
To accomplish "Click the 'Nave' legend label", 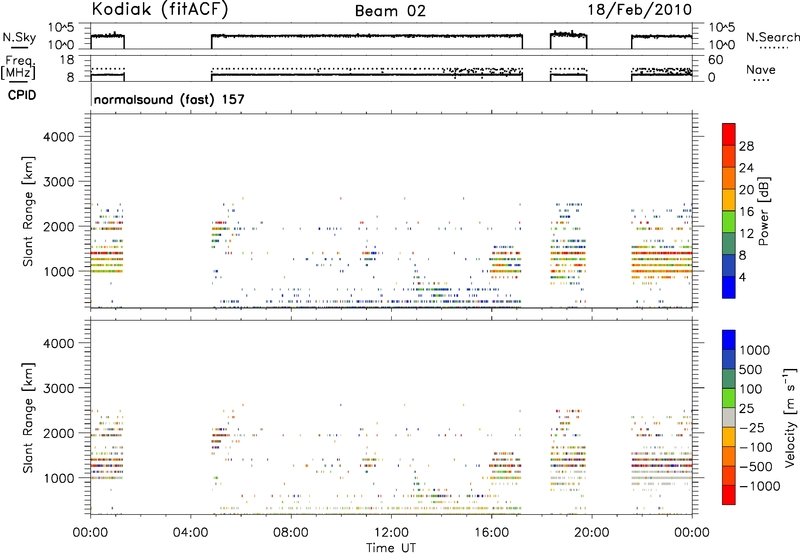I will [x=761, y=70].
